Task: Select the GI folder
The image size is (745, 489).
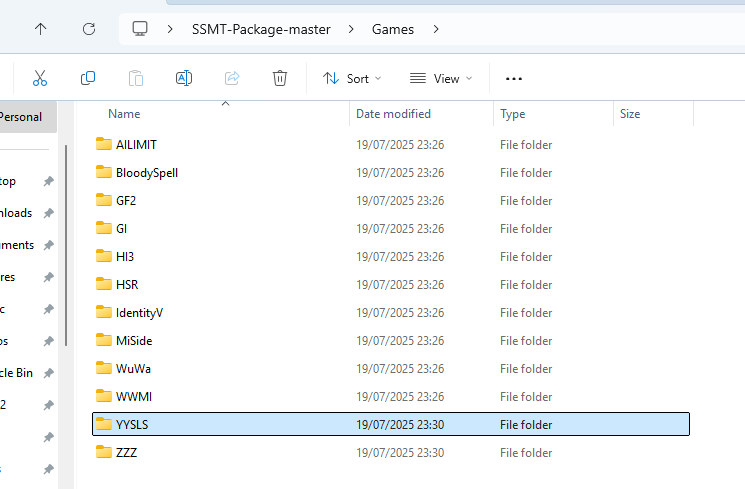Action: click(391, 229)
